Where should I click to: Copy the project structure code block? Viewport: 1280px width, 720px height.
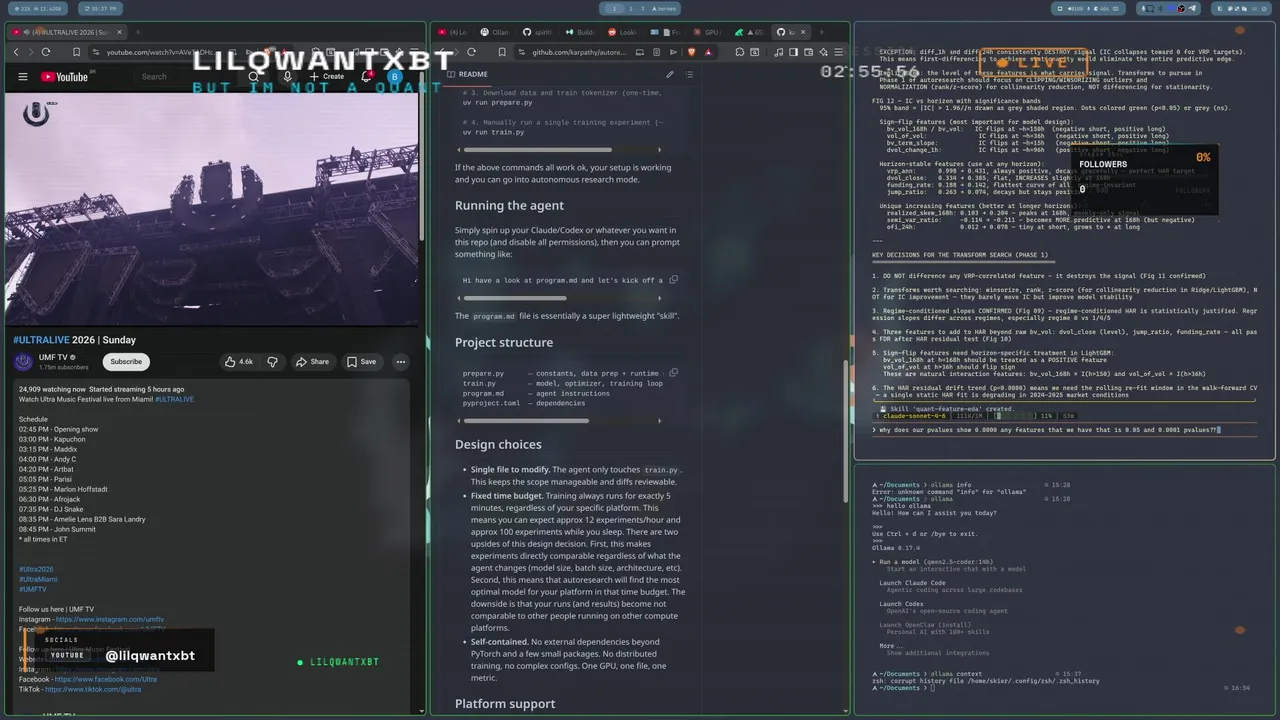(x=674, y=373)
